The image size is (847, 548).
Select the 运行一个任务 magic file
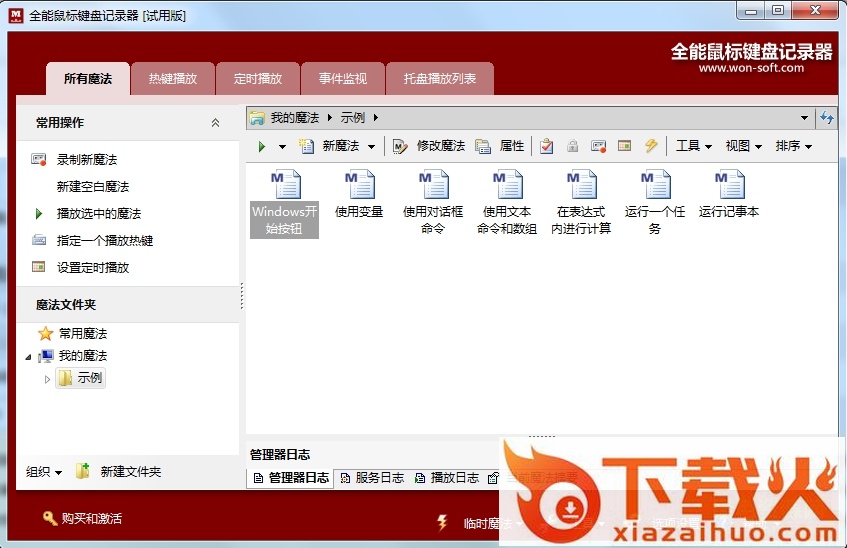[x=655, y=203]
